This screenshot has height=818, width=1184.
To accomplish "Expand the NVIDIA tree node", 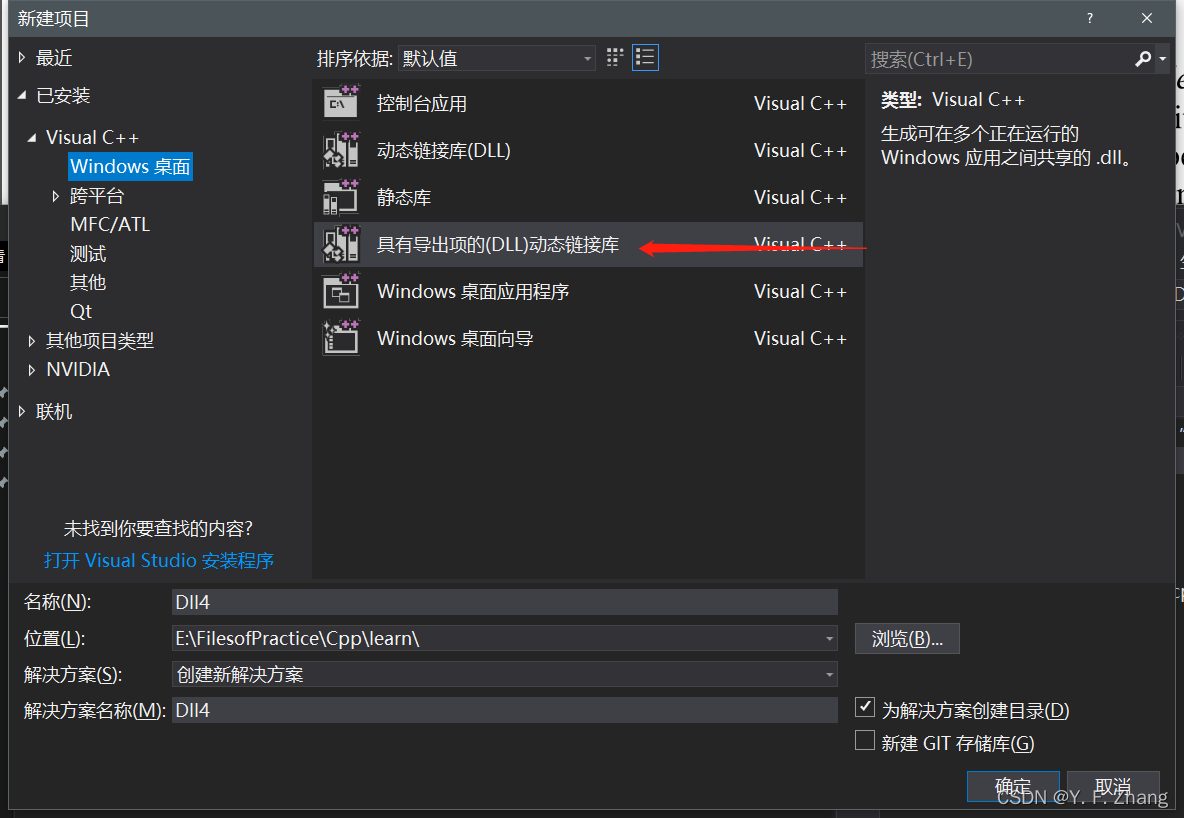I will pos(32,369).
